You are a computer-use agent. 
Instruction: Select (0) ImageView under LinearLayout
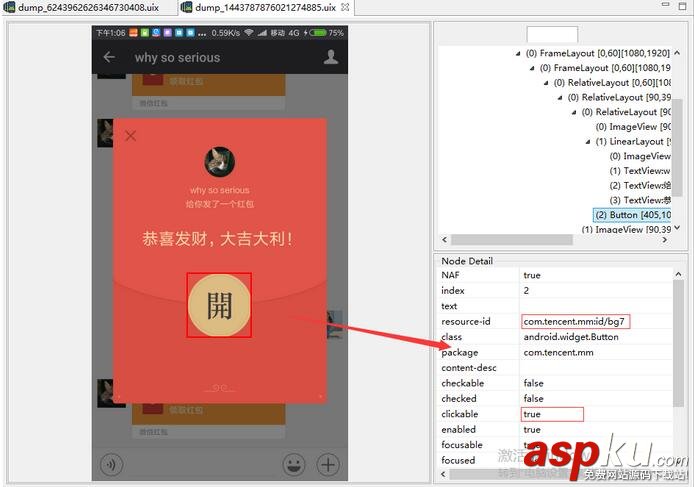(640, 156)
